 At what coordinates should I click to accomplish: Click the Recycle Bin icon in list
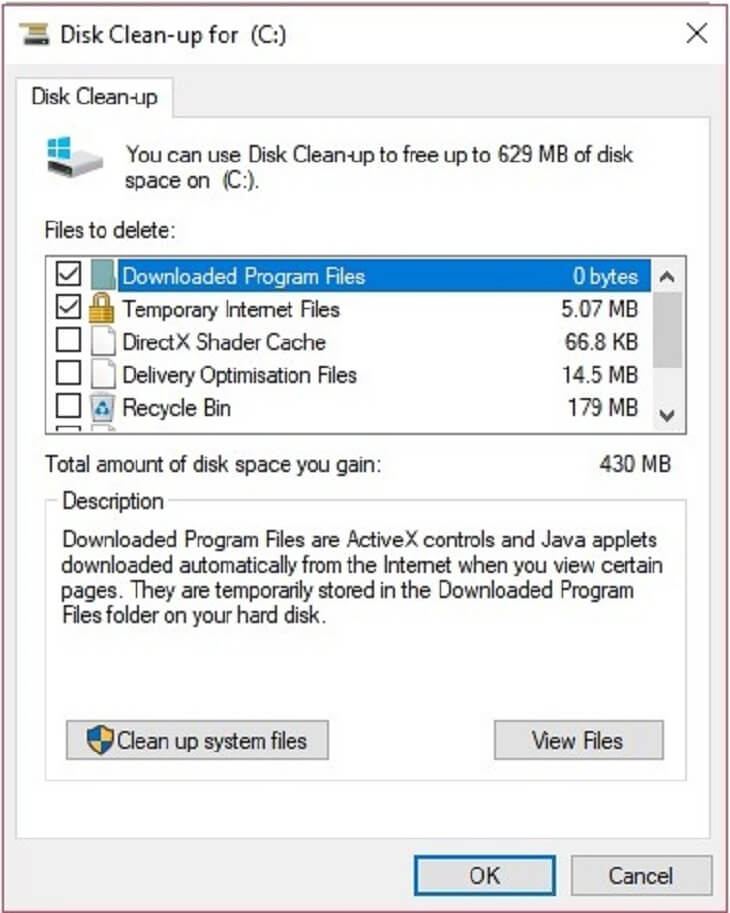pyautogui.click(x=102, y=408)
